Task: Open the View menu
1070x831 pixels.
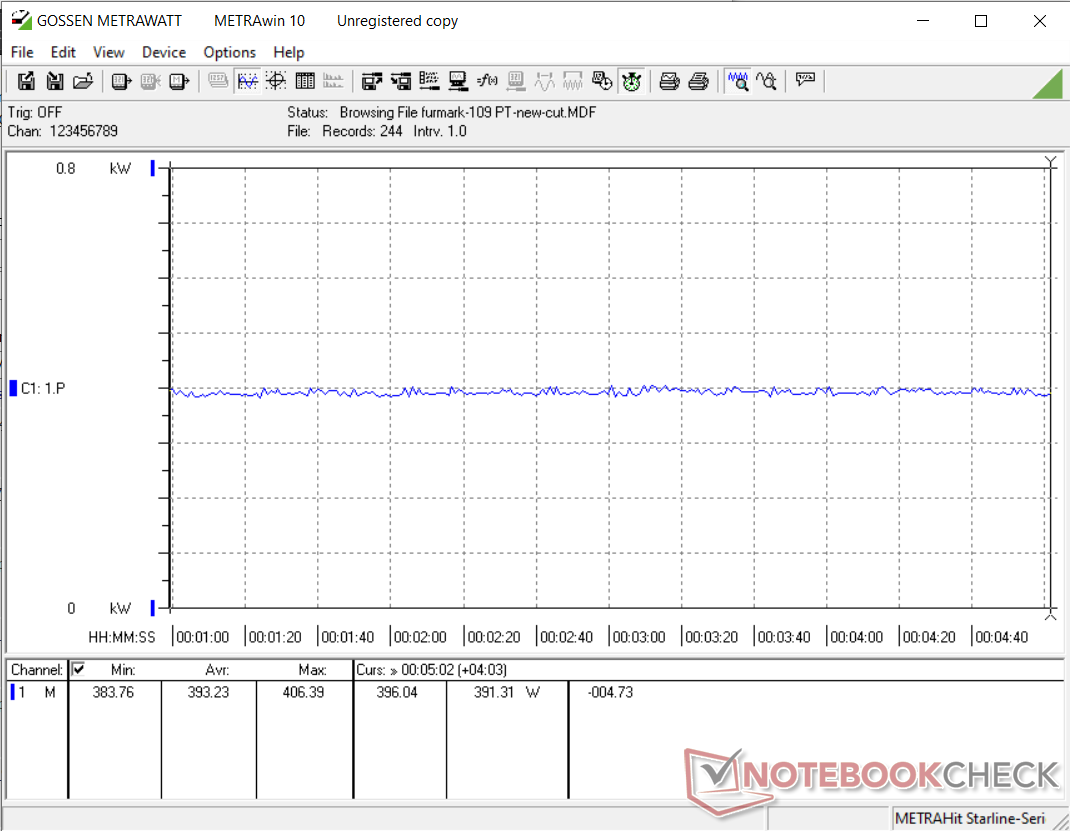Action: [x=109, y=53]
